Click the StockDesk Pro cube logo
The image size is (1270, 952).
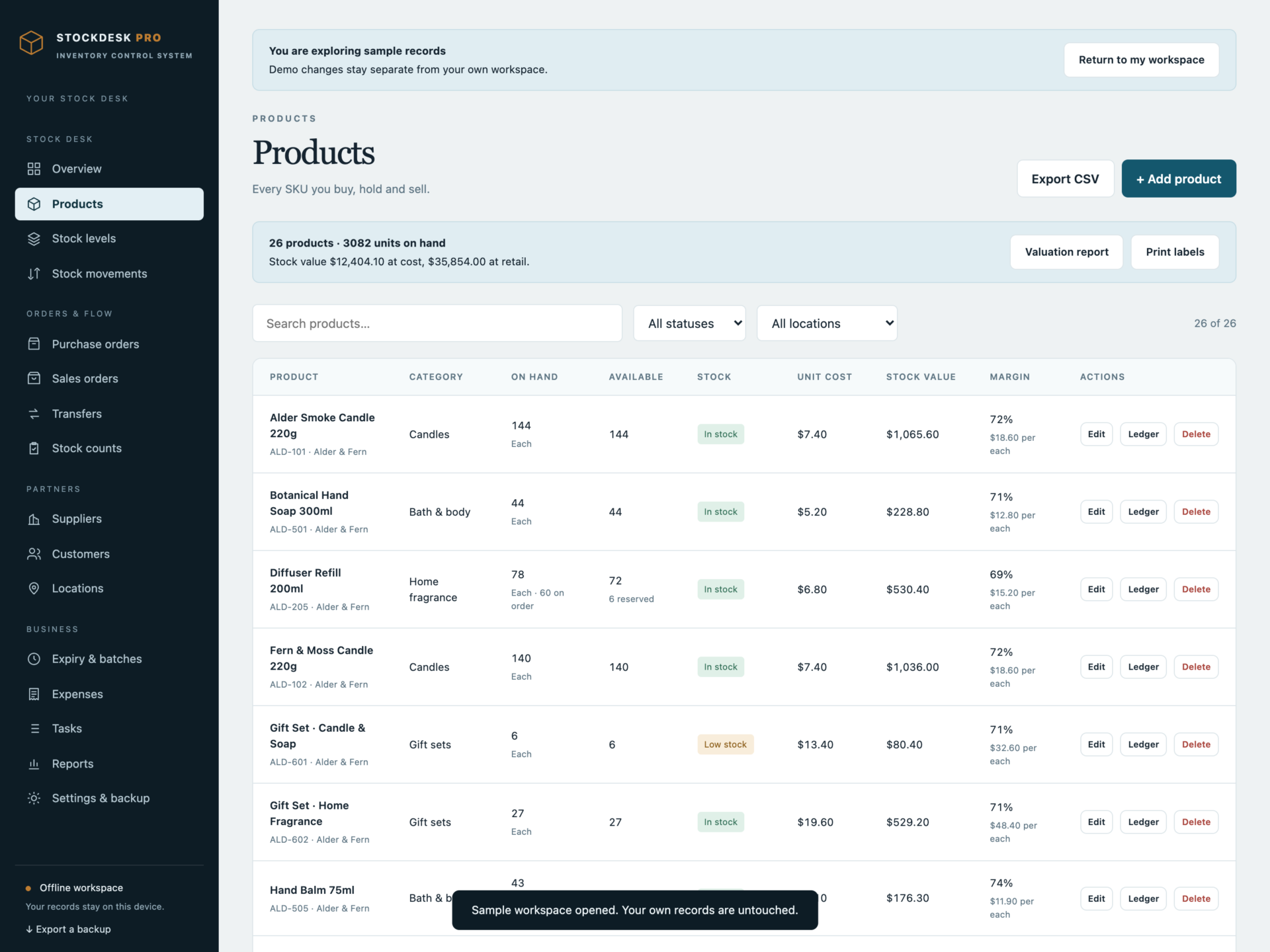(x=31, y=43)
